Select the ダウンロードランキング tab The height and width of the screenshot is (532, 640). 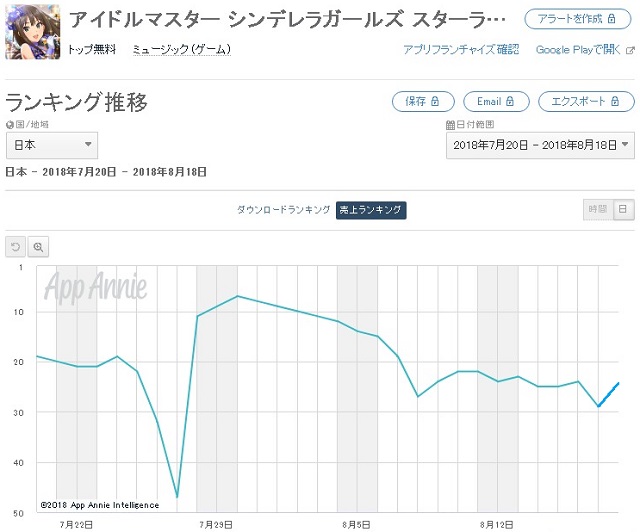coord(284,210)
